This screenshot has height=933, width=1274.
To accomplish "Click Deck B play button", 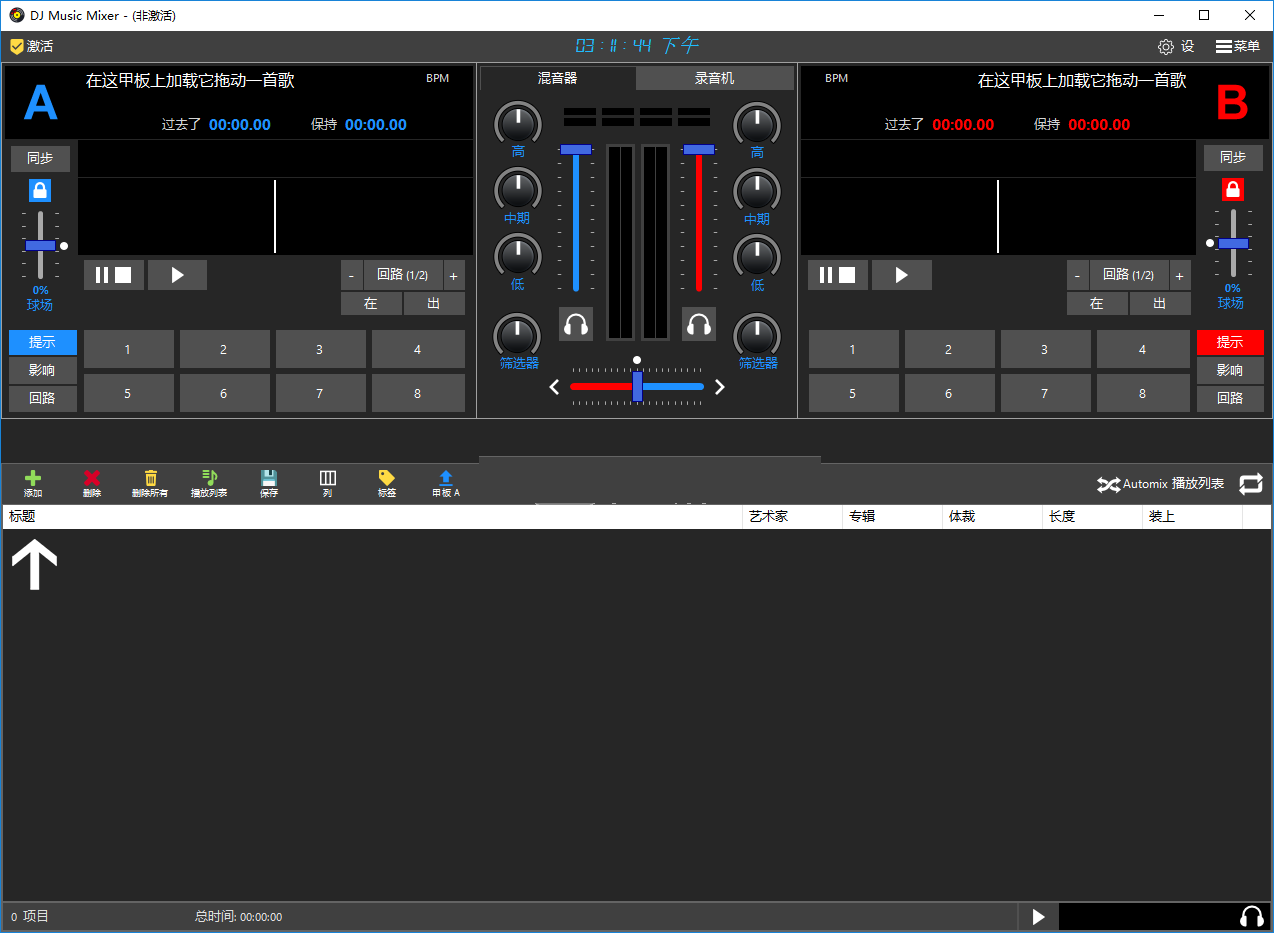I will (x=901, y=275).
